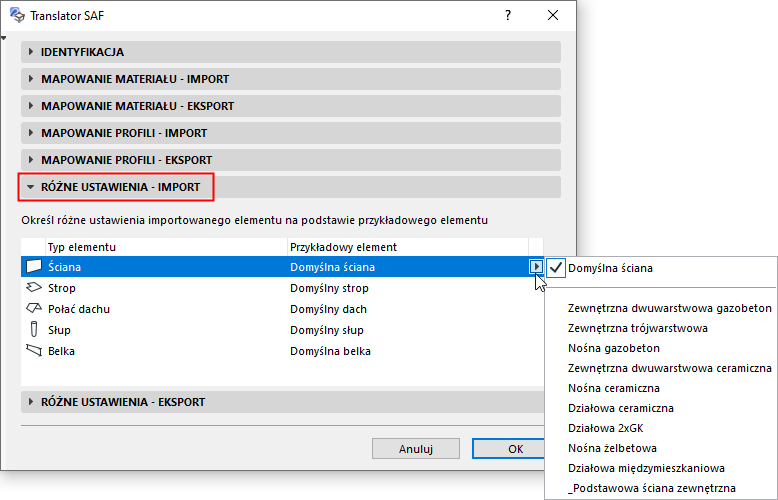Select the Strop element type row
The width and height of the screenshot is (778, 500).
[282, 288]
